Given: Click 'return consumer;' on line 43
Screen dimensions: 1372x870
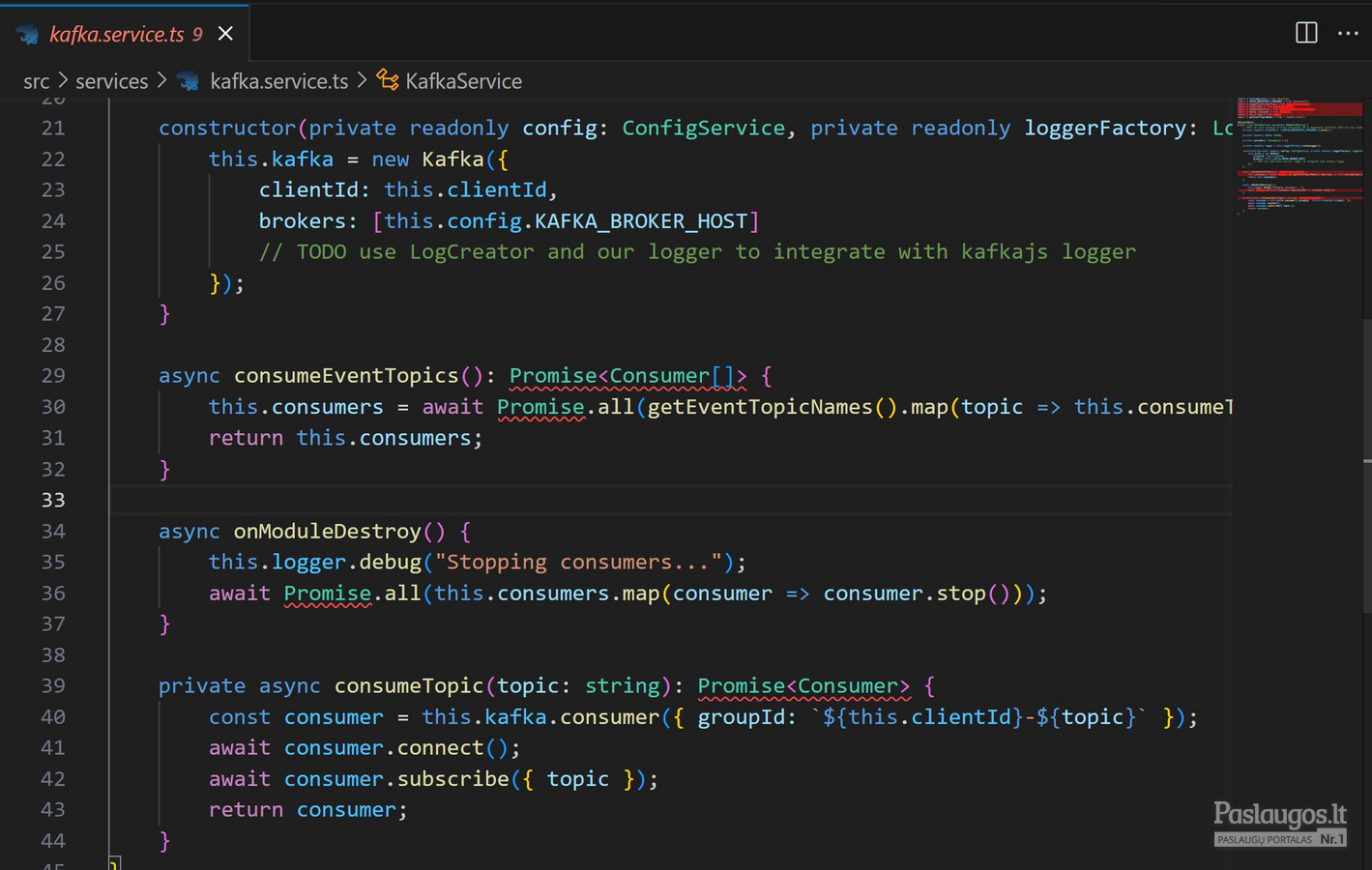Looking at the screenshot, I should 307,809.
